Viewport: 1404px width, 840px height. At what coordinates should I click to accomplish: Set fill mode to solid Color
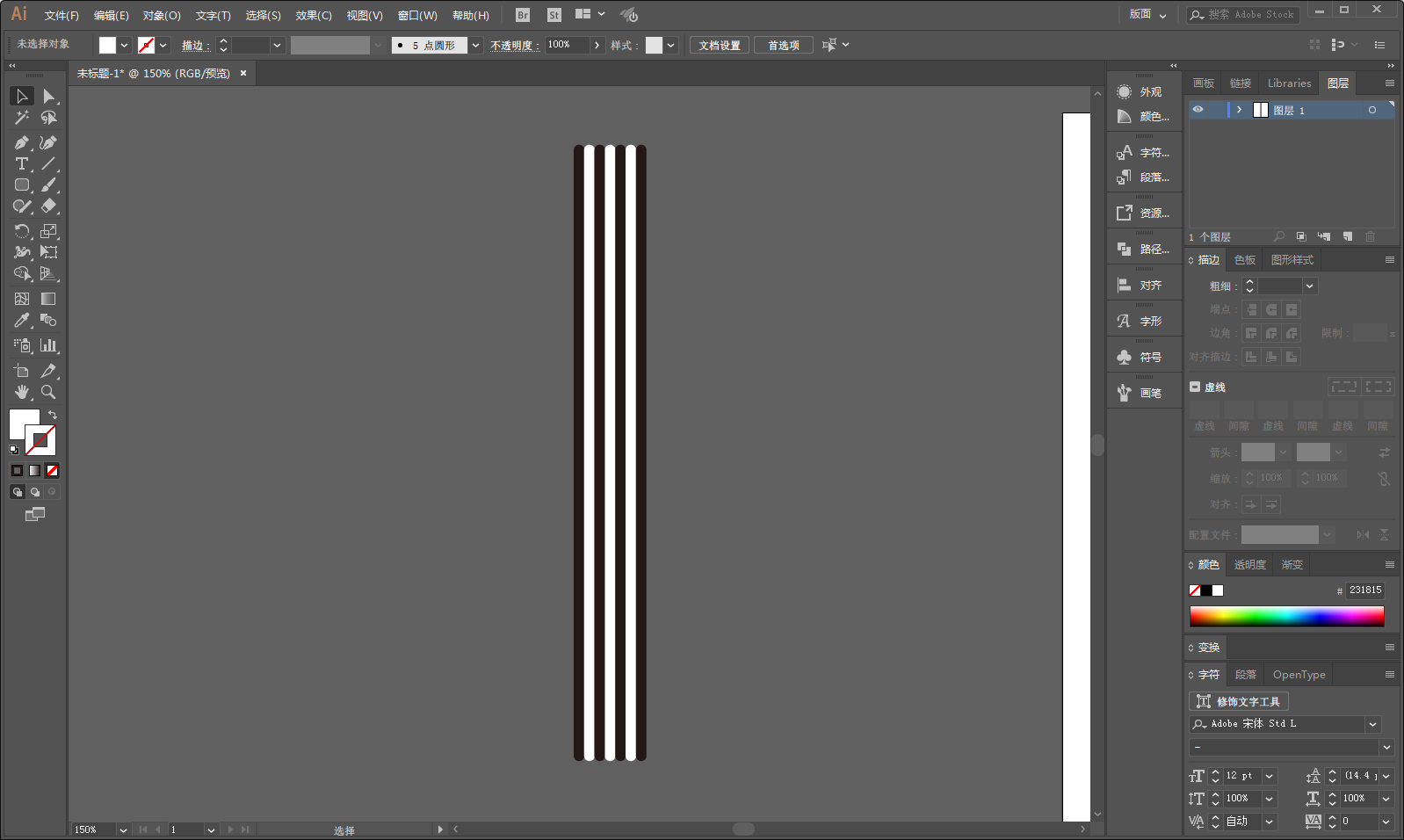[17, 471]
